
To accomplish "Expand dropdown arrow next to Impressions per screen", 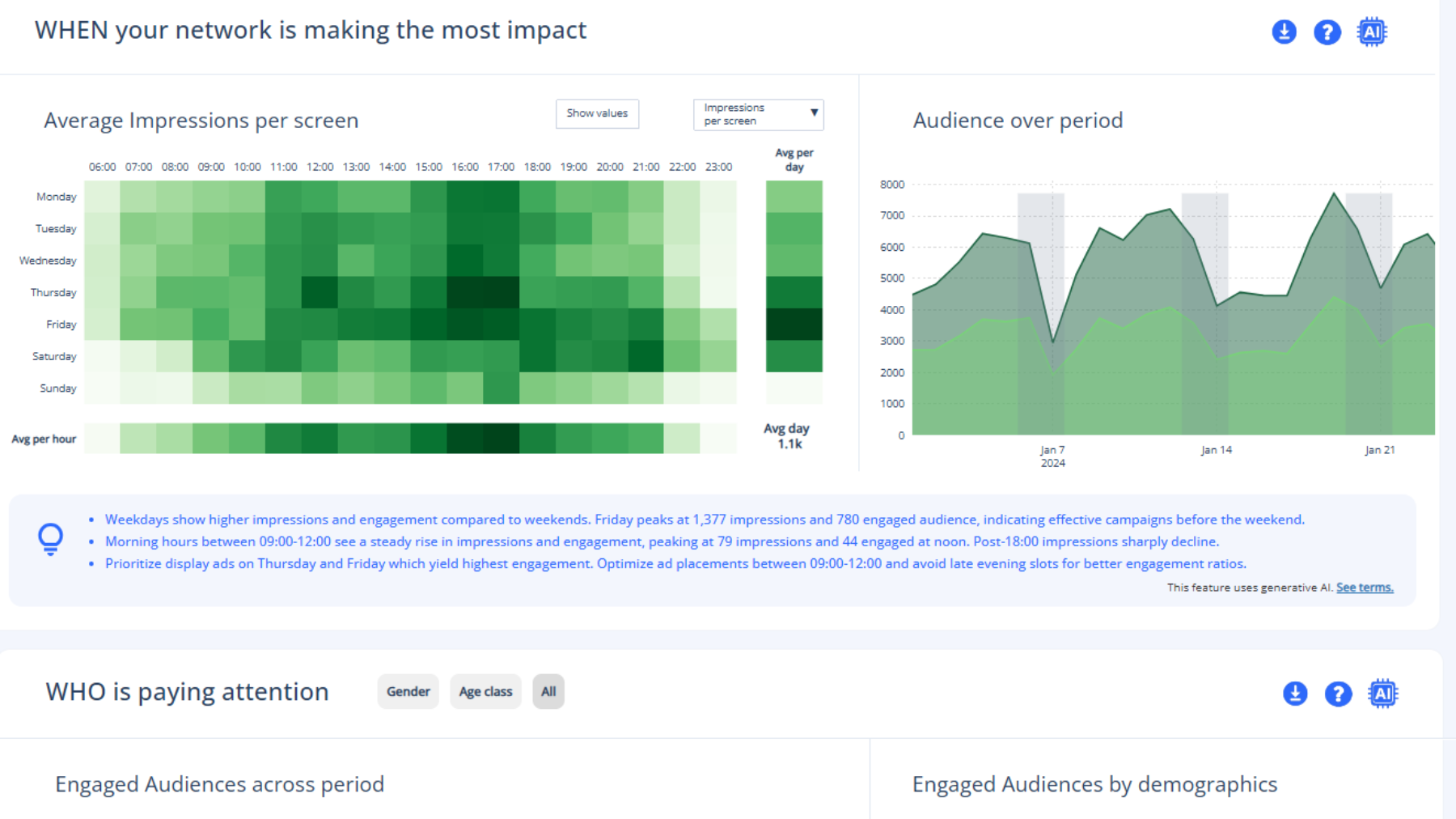I will (x=814, y=113).
